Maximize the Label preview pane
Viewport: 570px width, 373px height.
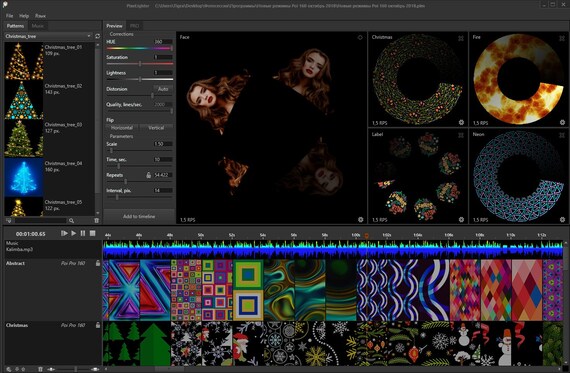(x=461, y=135)
